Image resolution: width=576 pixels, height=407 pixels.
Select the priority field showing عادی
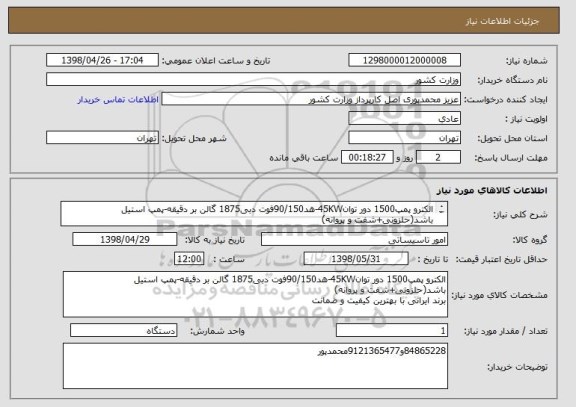[404, 119]
